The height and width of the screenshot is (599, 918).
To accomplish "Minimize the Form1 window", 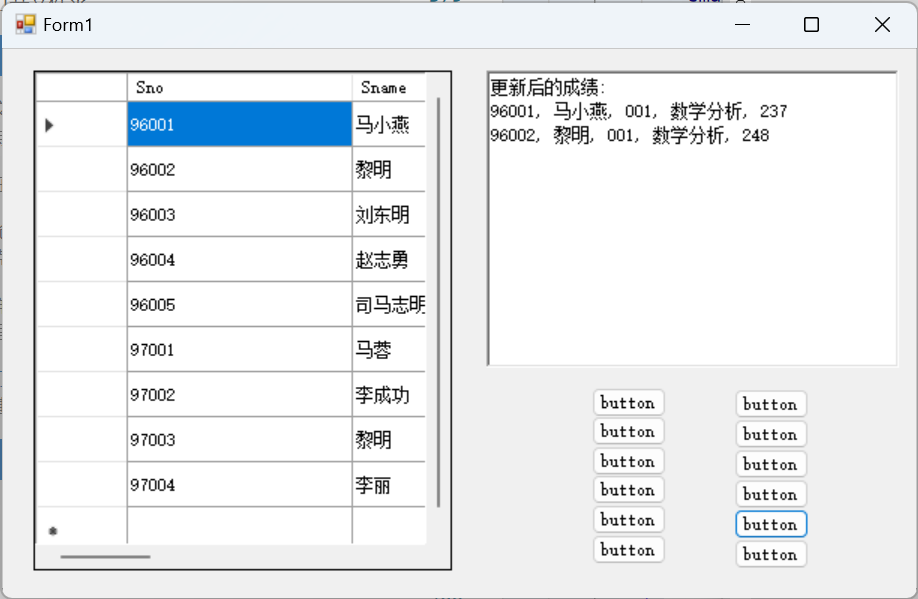I will coord(742,25).
